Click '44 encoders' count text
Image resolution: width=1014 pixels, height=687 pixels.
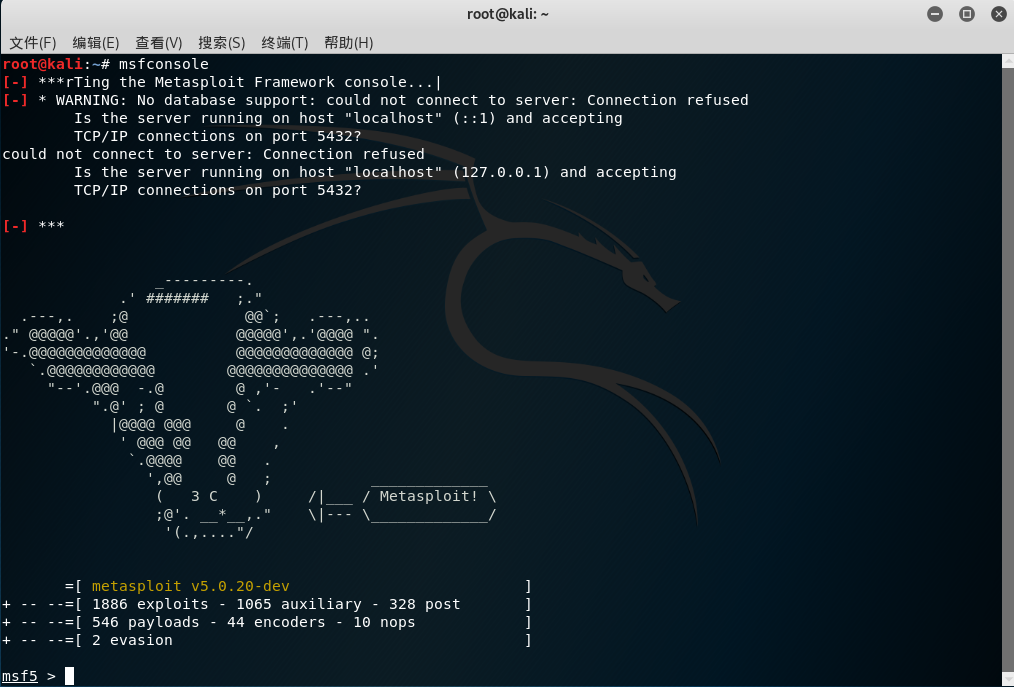pyautogui.click(x=276, y=622)
